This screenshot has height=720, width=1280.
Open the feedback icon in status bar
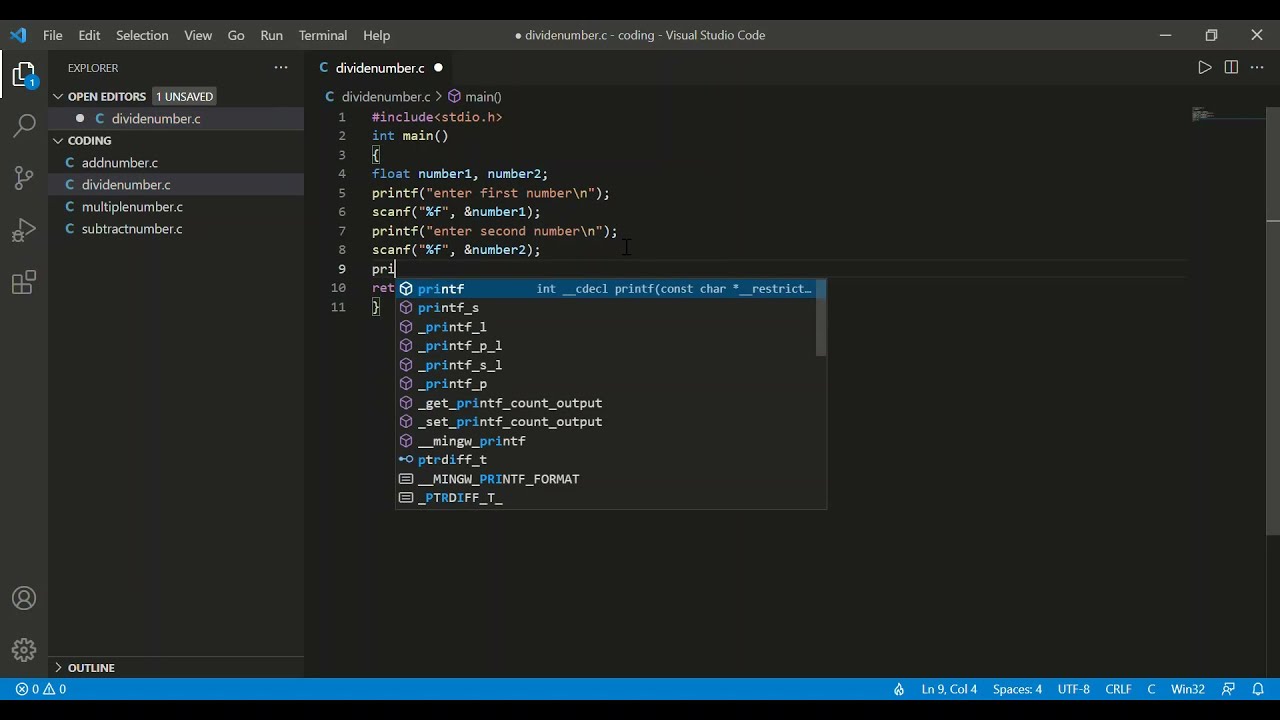tap(1229, 689)
